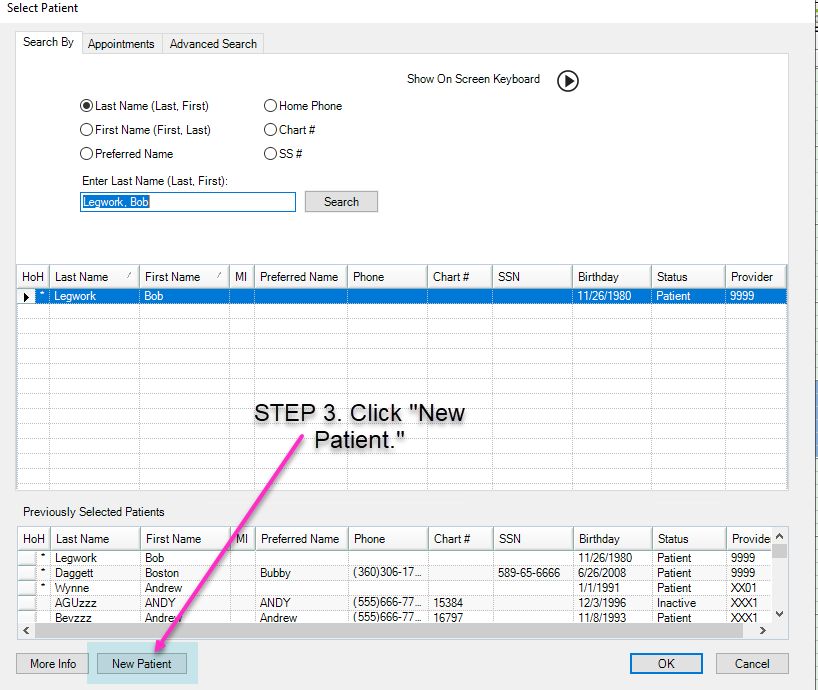Select the "First Name (First, Last)" search option
Viewport: 818px width, 690px height.
coord(87,129)
